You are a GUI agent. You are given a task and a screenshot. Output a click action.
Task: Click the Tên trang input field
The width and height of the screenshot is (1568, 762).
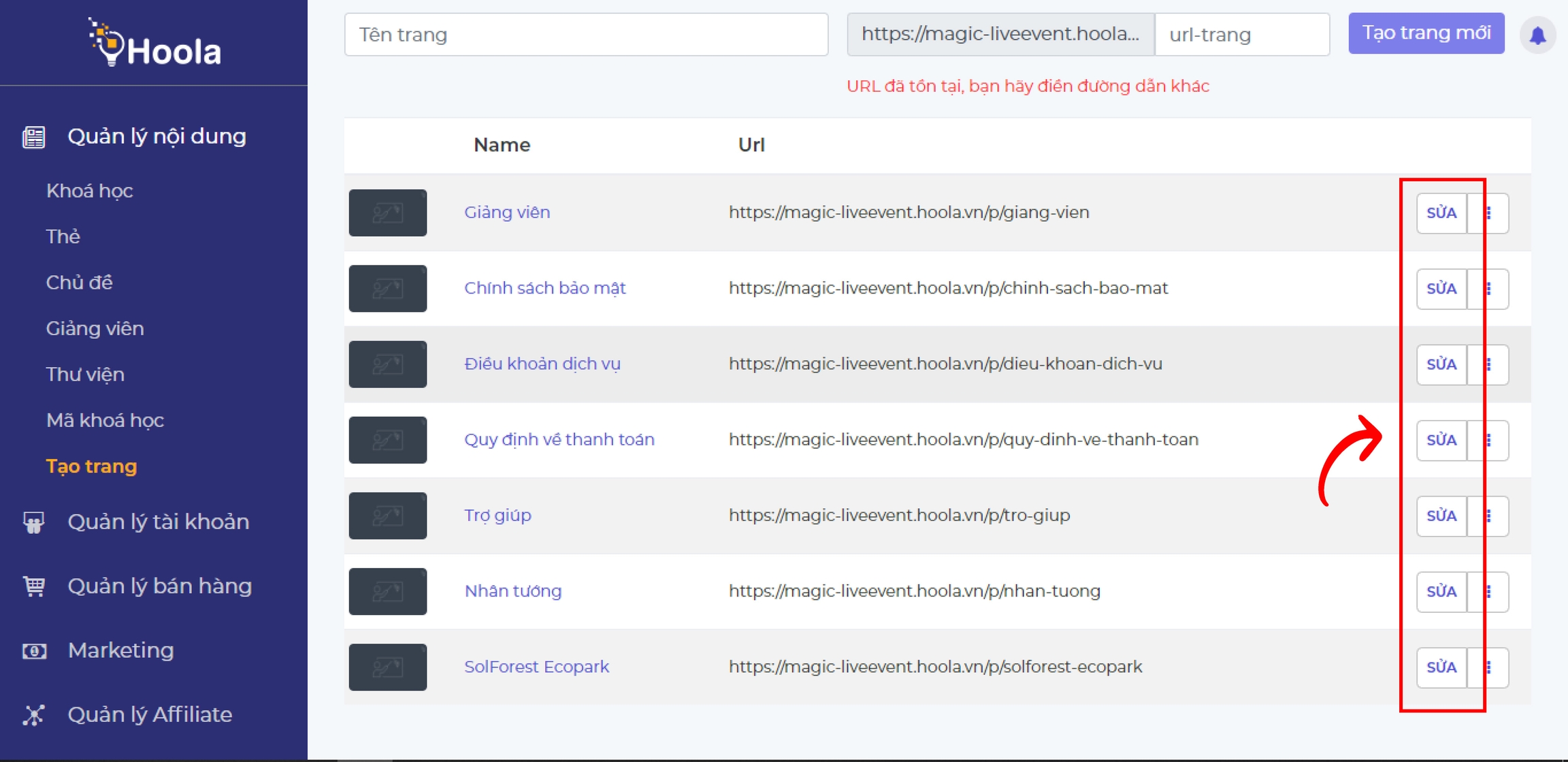[x=586, y=35]
